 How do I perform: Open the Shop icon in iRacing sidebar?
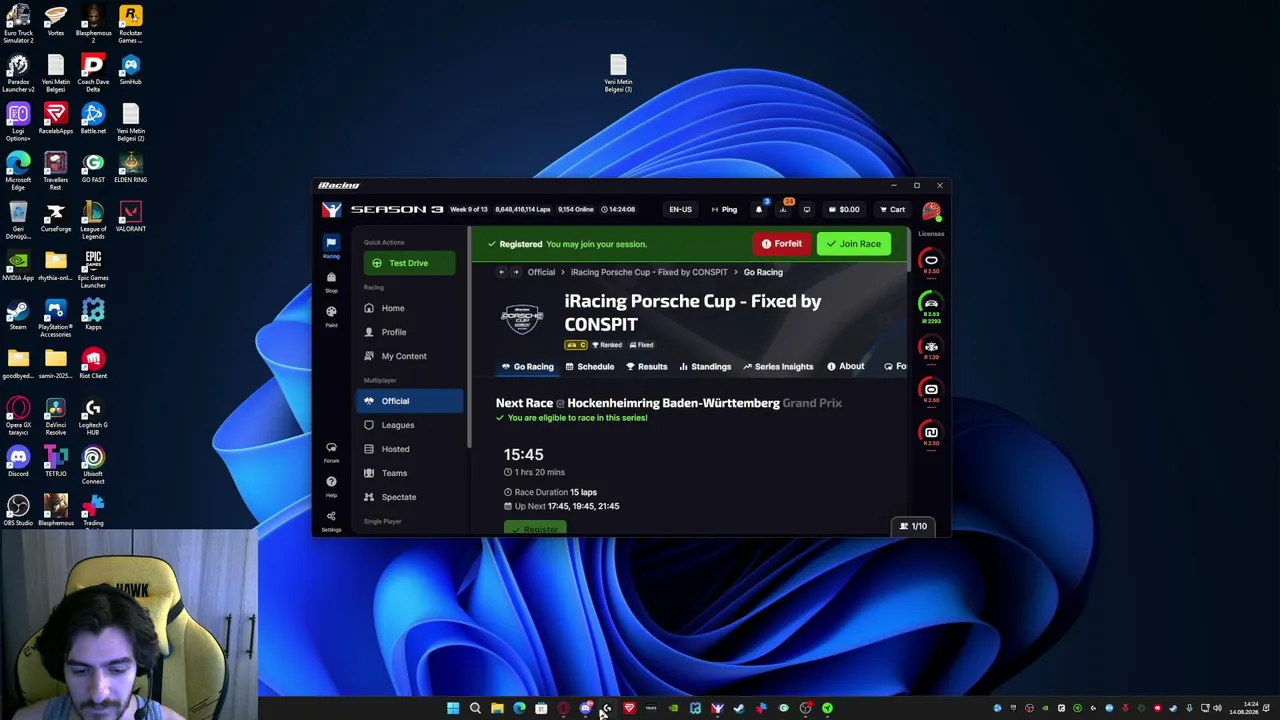331,281
